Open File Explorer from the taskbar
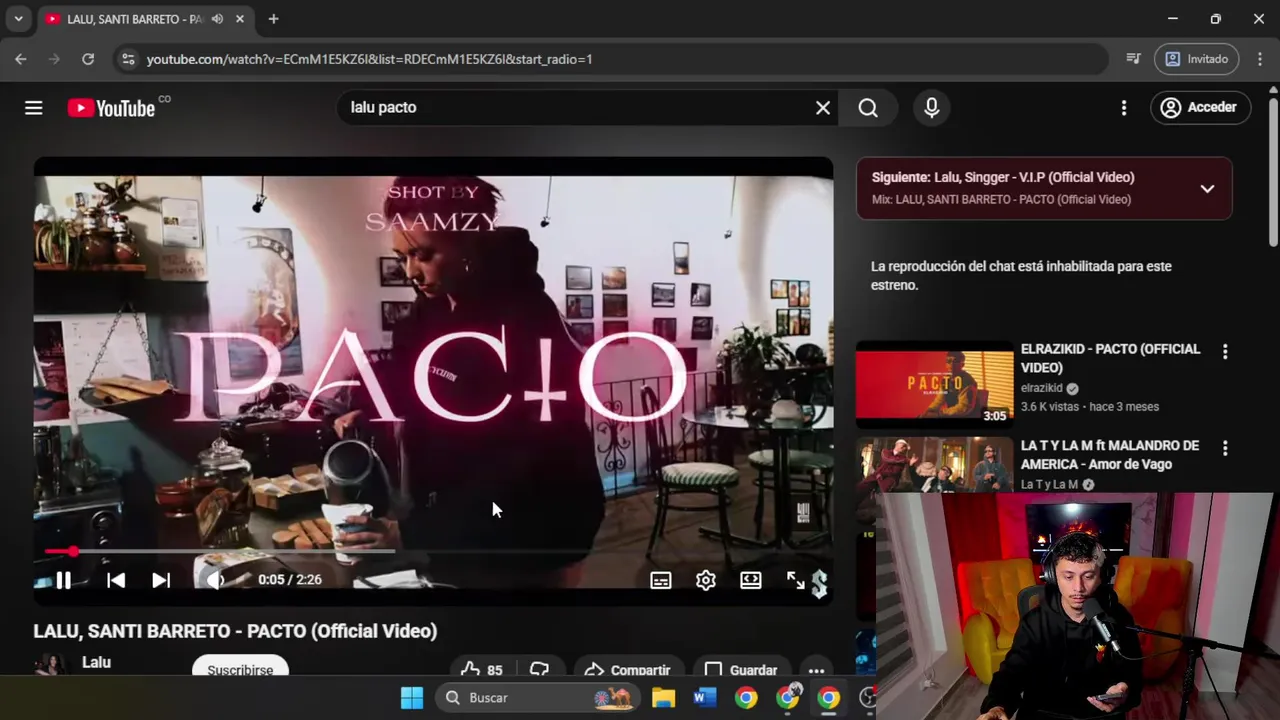Viewport: 1280px width, 720px height. coord(663,698)
